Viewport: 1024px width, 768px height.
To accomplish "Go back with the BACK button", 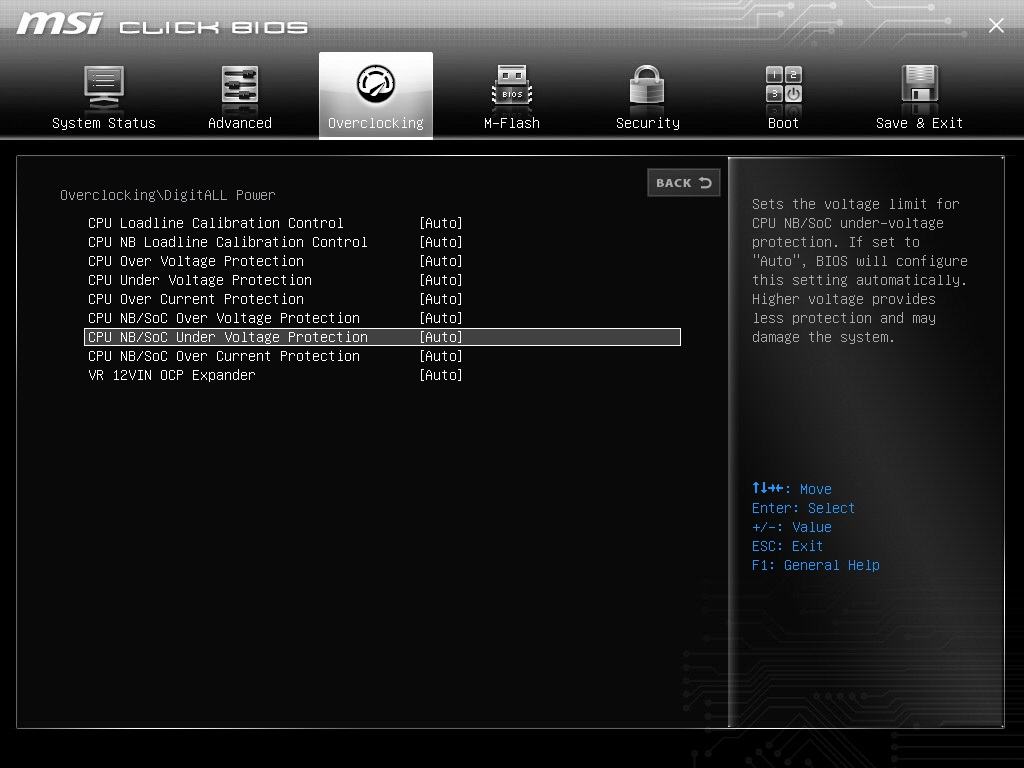I will pos(684,183).
